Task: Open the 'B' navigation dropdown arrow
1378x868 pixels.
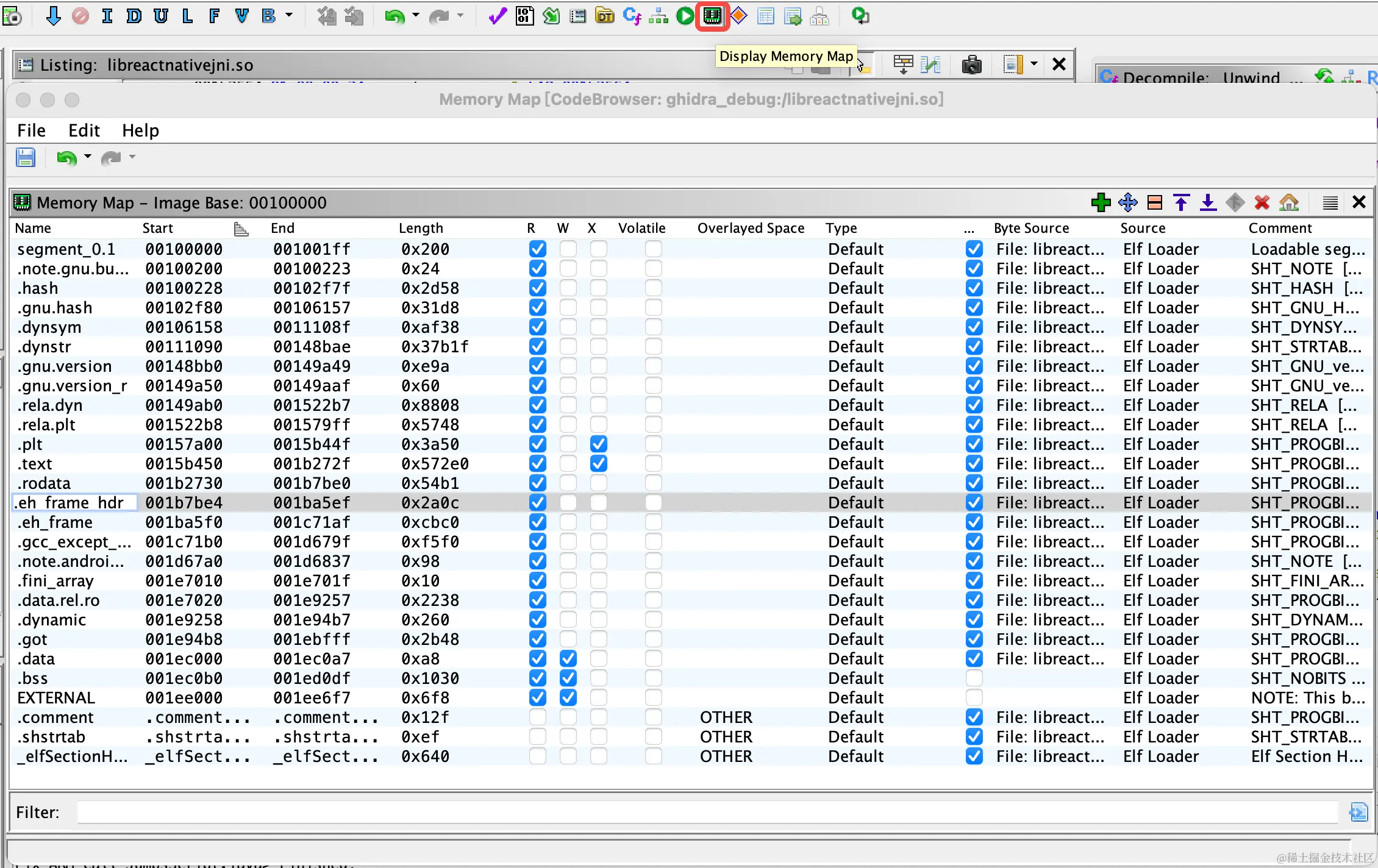Action: [x=288, y=15]
